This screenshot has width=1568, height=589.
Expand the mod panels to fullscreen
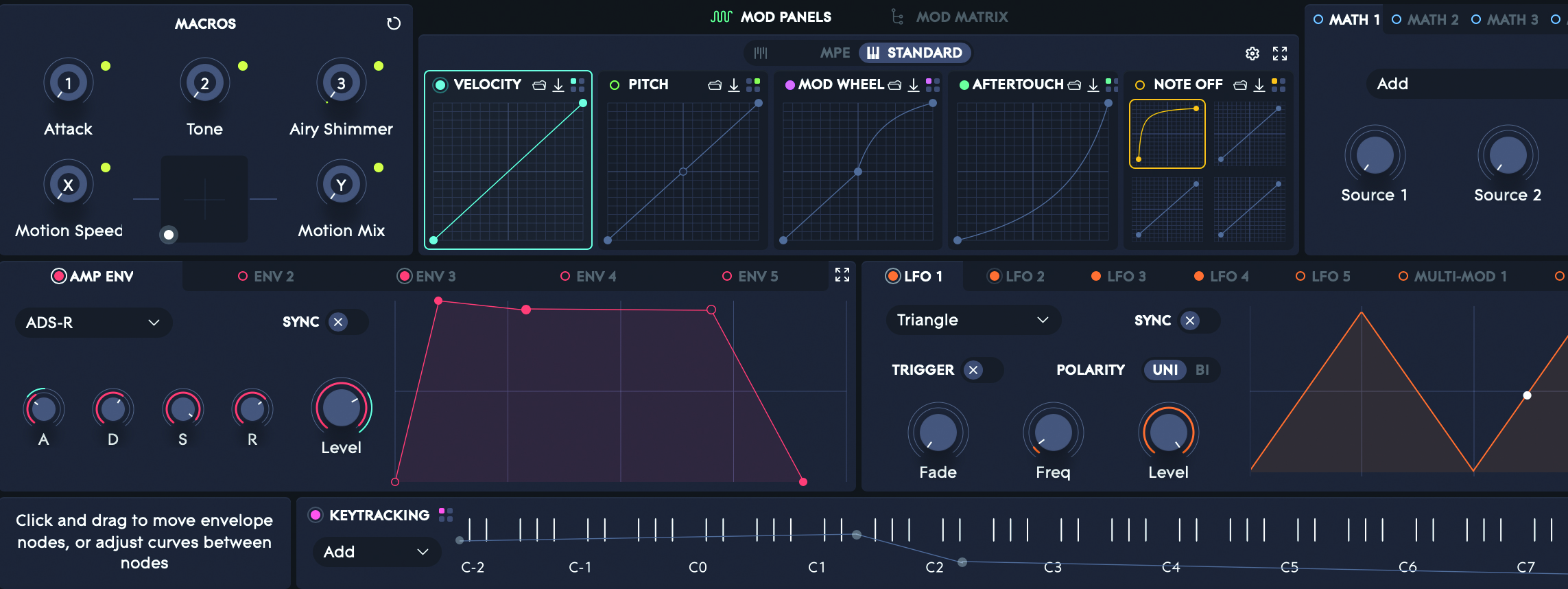1280,54
